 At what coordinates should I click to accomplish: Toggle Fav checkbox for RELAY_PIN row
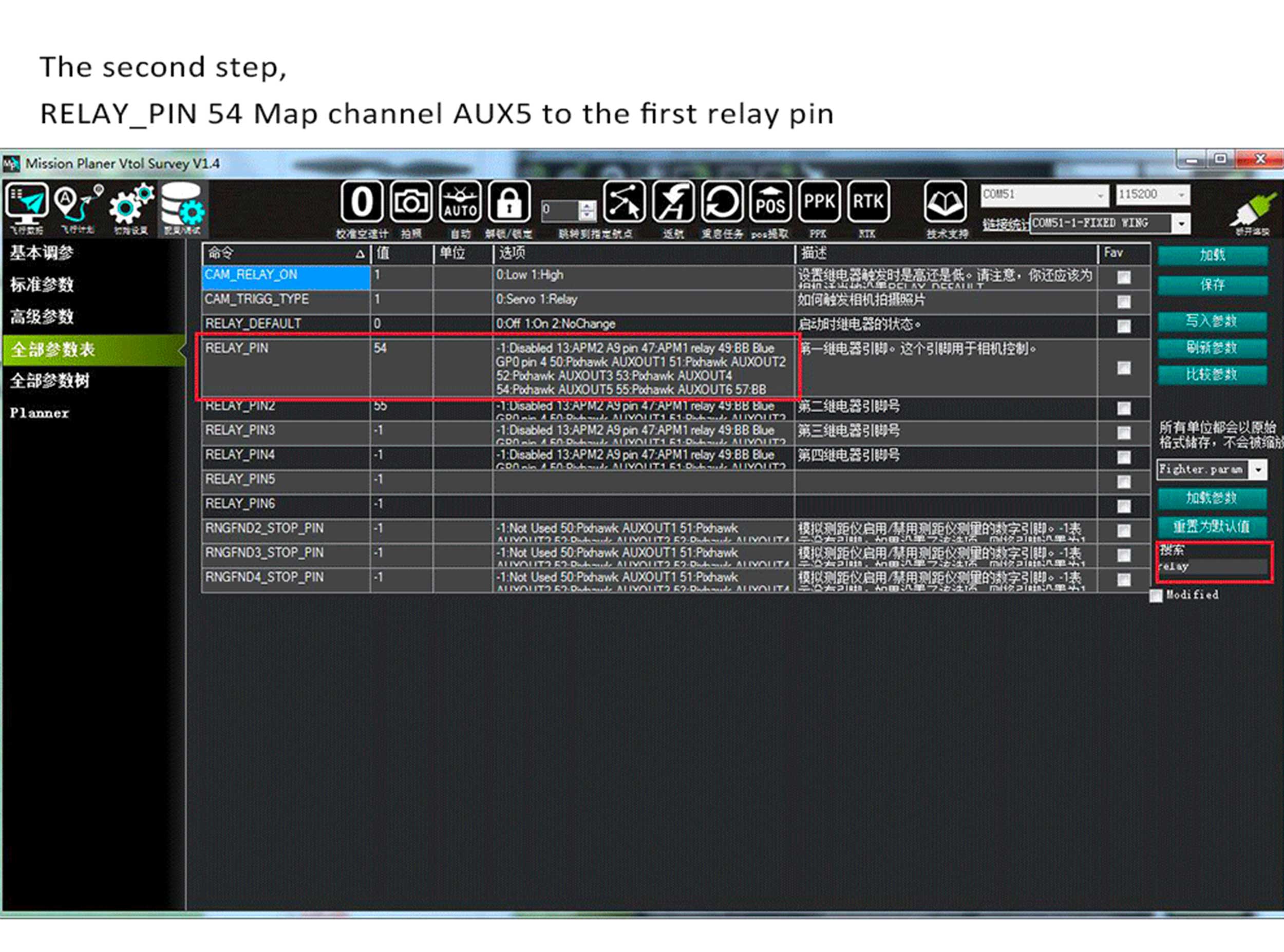tap(1123, 368)
